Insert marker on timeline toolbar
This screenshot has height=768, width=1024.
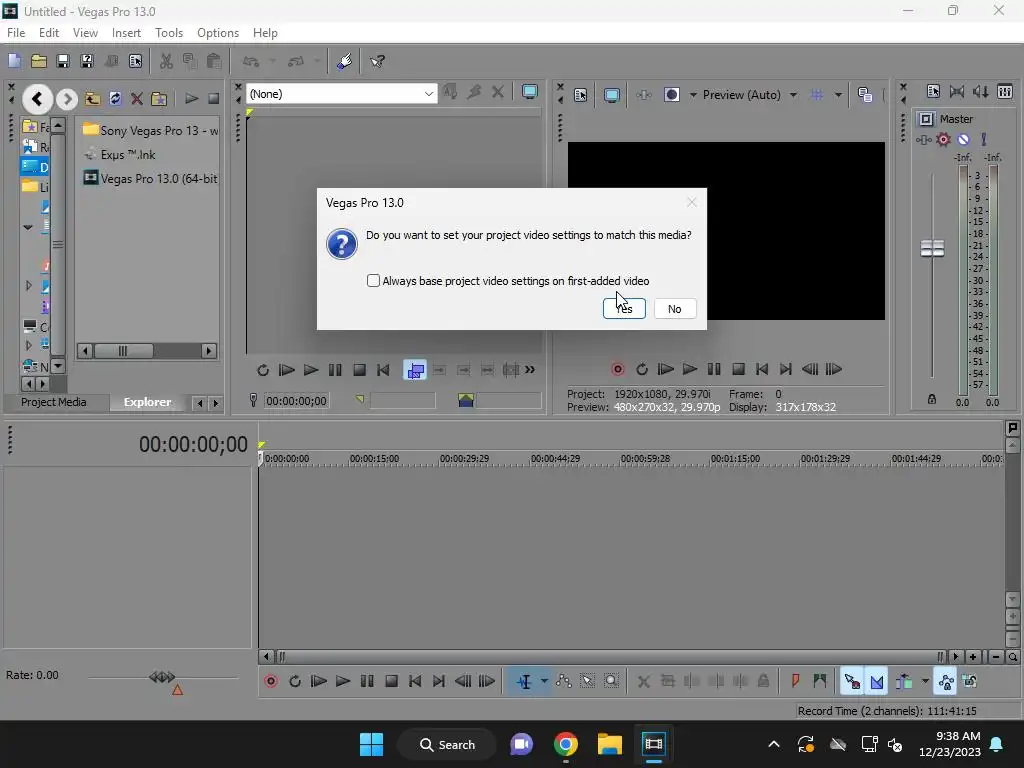coord(795,681)
